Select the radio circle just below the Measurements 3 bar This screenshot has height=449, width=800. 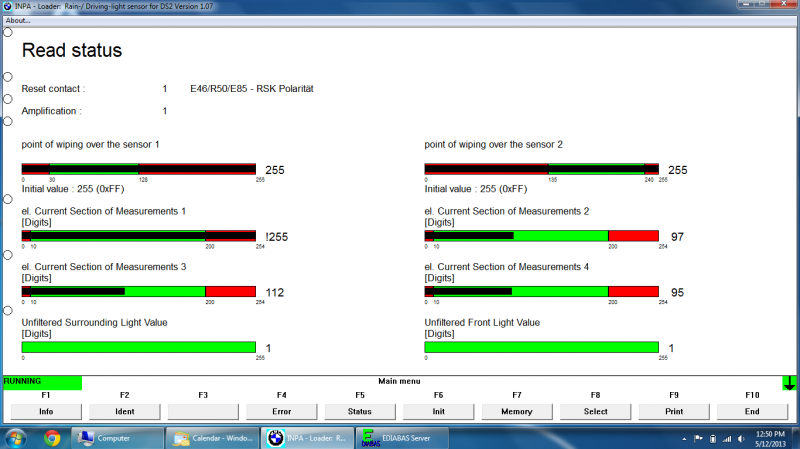[8, 311]
